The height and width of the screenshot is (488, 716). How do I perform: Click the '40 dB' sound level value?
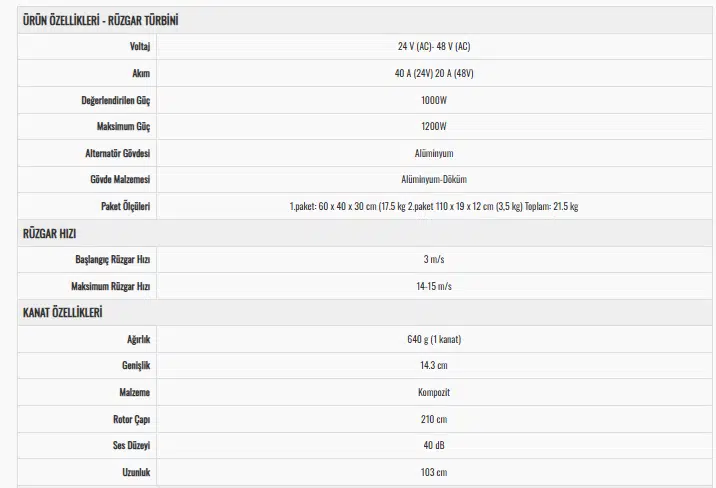tap(434, 445)
